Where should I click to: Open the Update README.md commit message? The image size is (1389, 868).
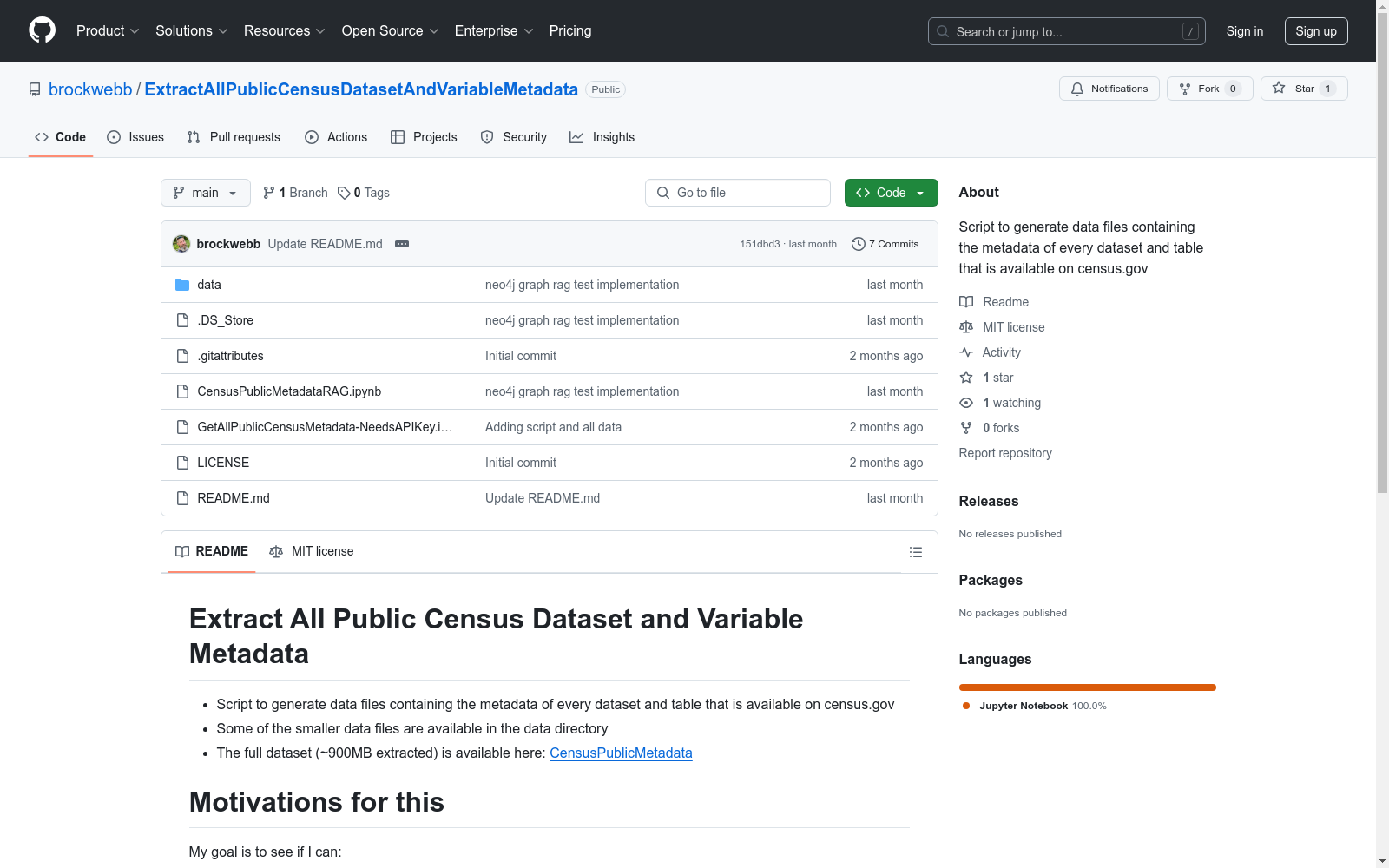(325, 244)
